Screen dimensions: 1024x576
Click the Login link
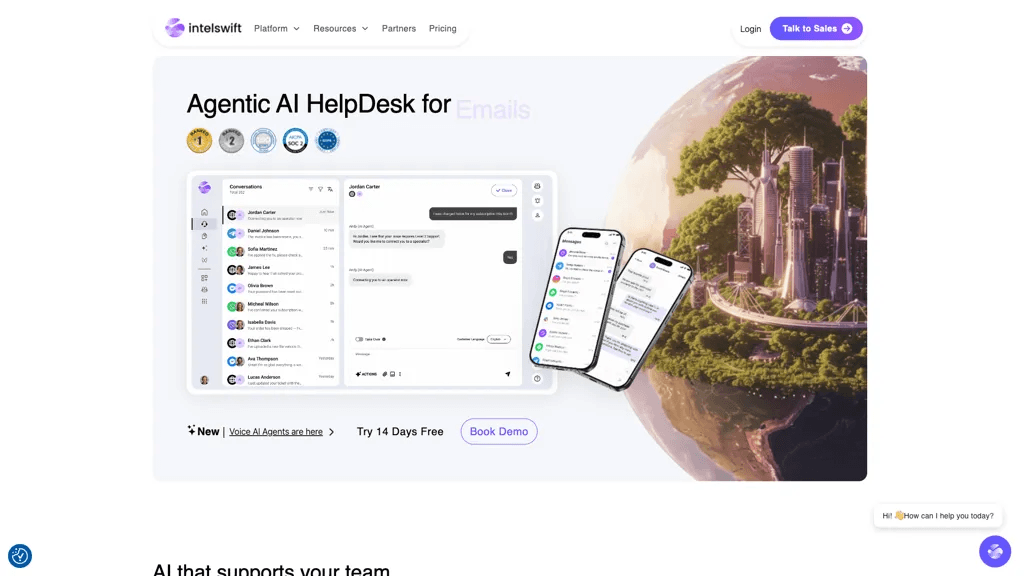[750, 29]
